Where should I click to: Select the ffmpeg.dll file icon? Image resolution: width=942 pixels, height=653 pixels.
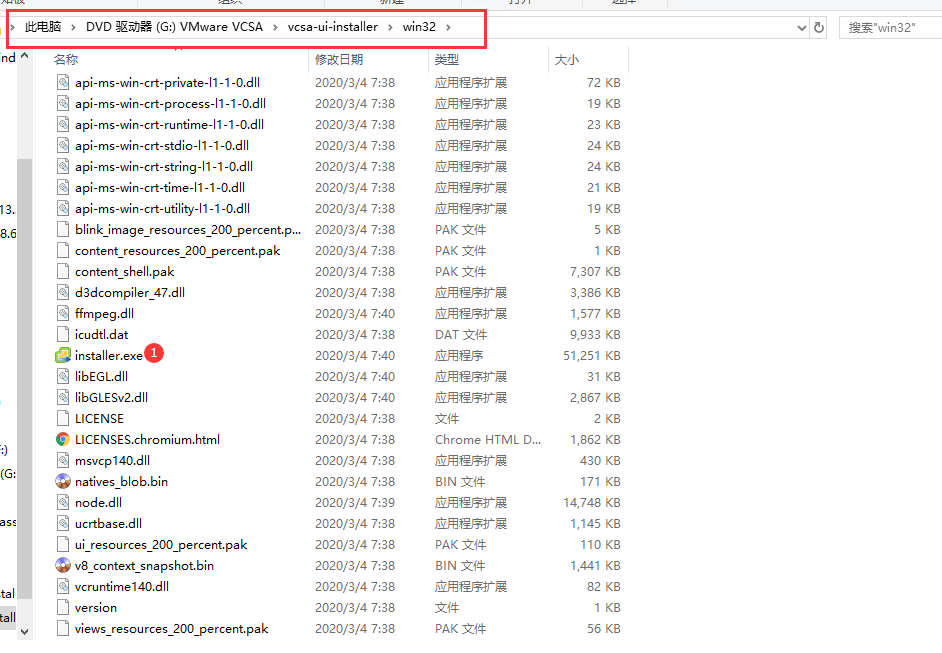[64, 313]
